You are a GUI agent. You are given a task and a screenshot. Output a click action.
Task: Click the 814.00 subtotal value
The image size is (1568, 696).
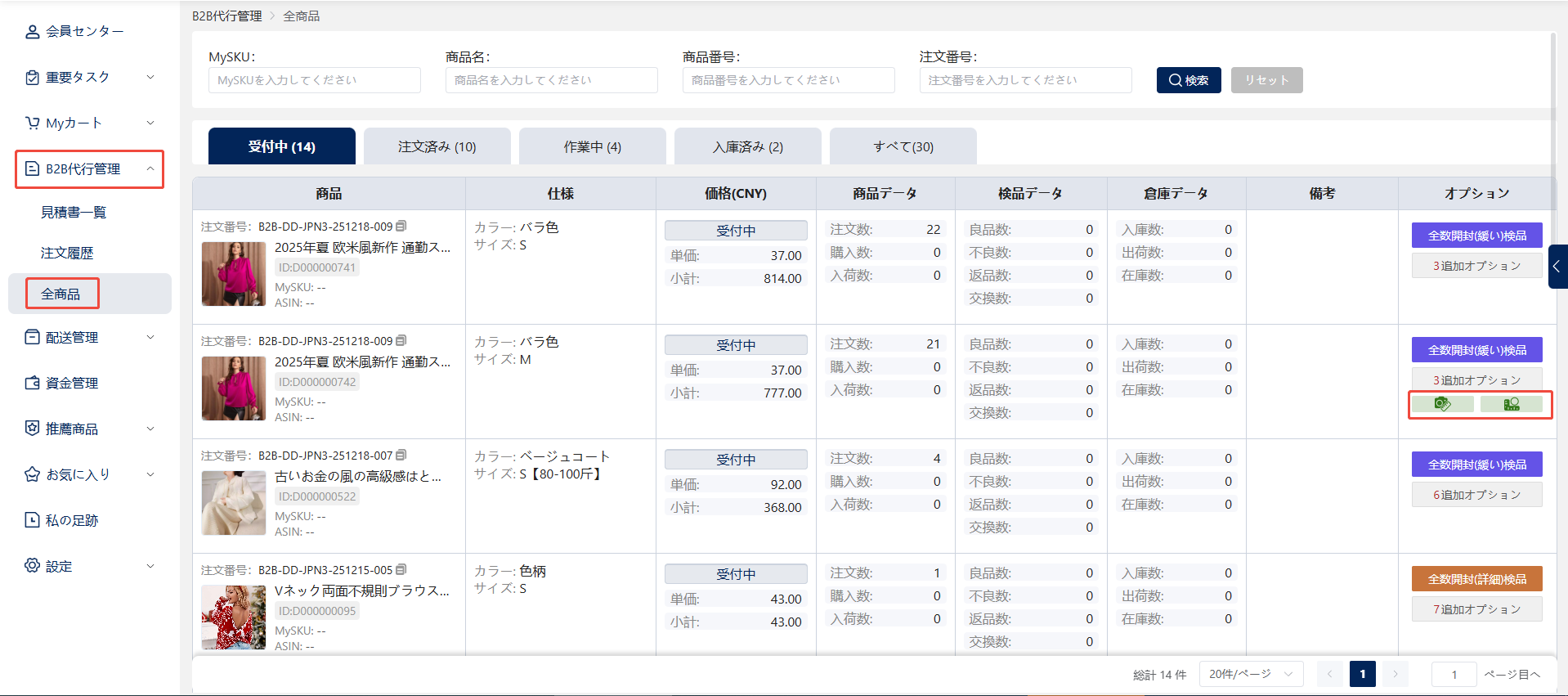[x=782, y=279]
